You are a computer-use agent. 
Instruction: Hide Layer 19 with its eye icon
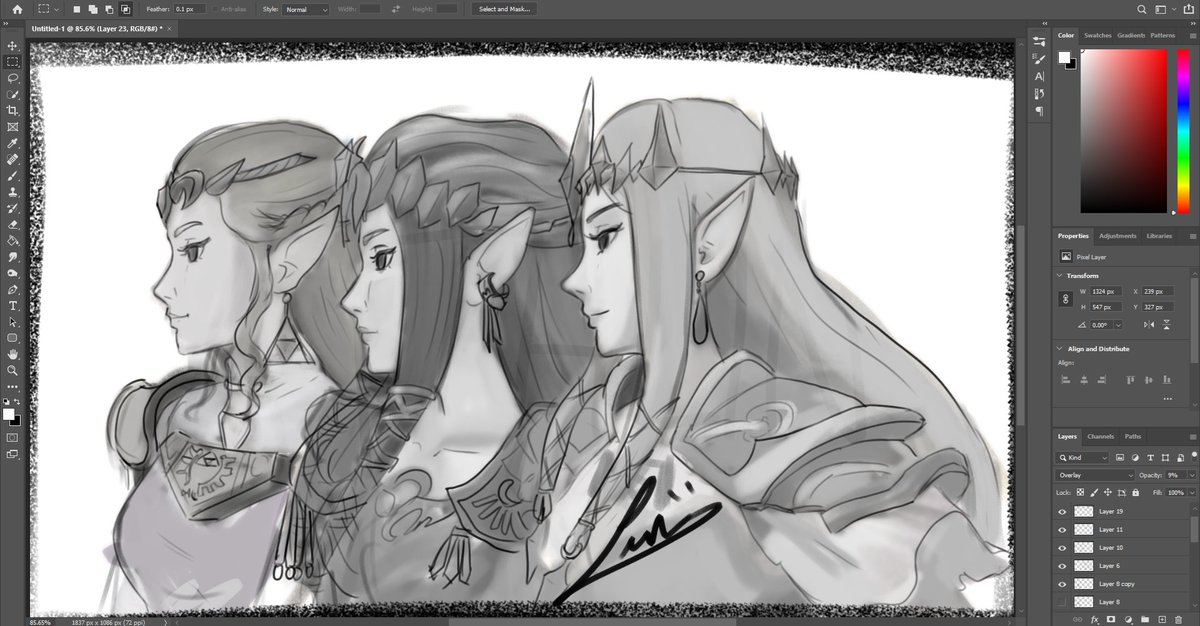click(1062, 511)
